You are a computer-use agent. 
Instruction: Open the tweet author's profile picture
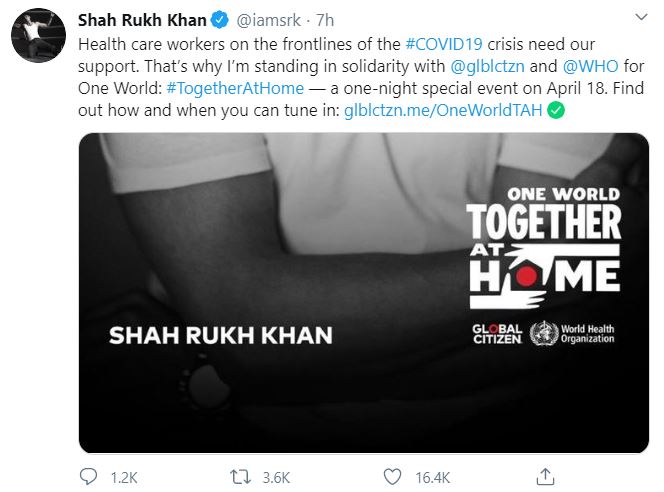(x=39, y=45)
